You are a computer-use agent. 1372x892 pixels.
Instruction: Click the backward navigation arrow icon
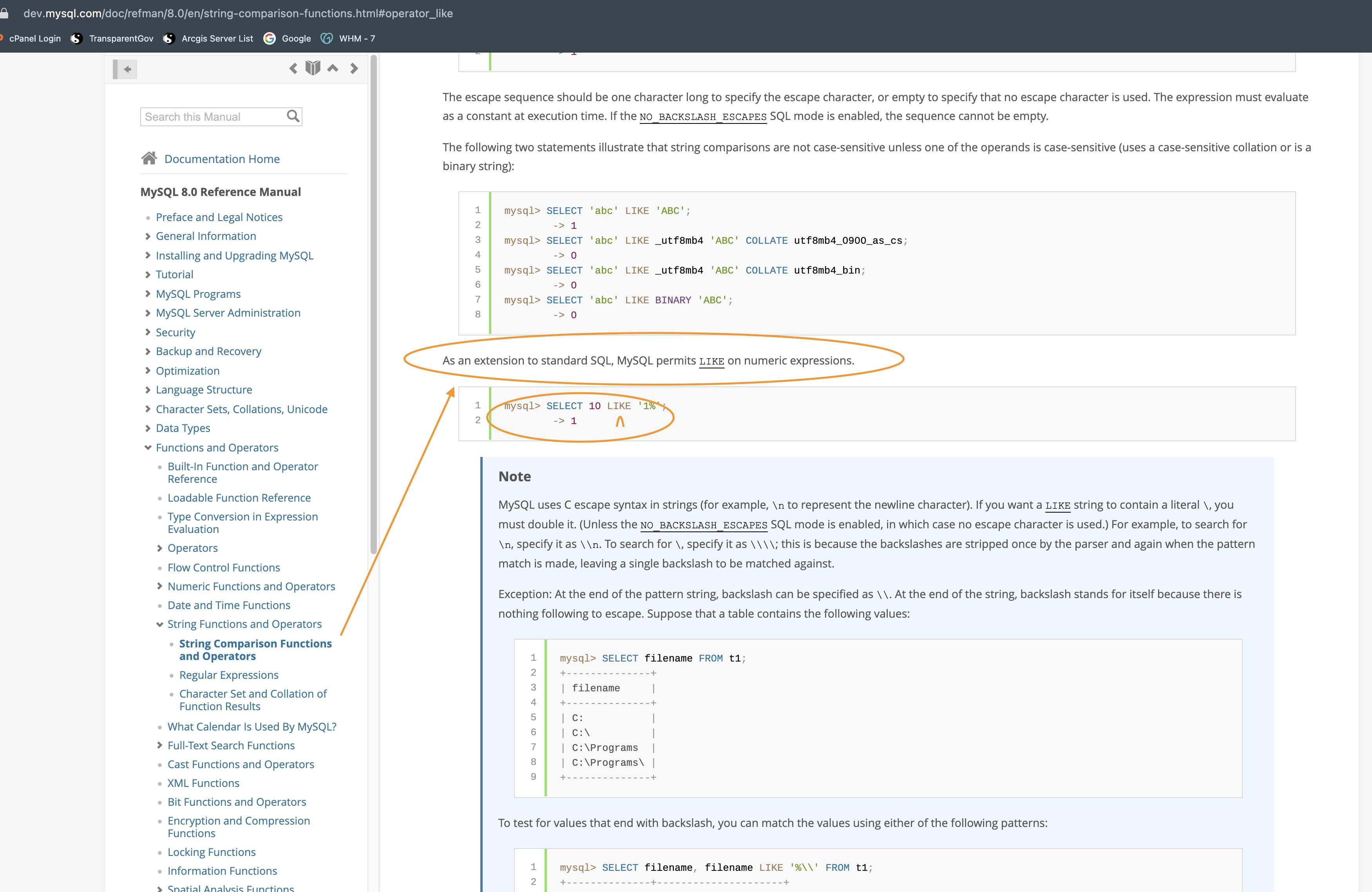pyautogui.click(x=293, y=69)
